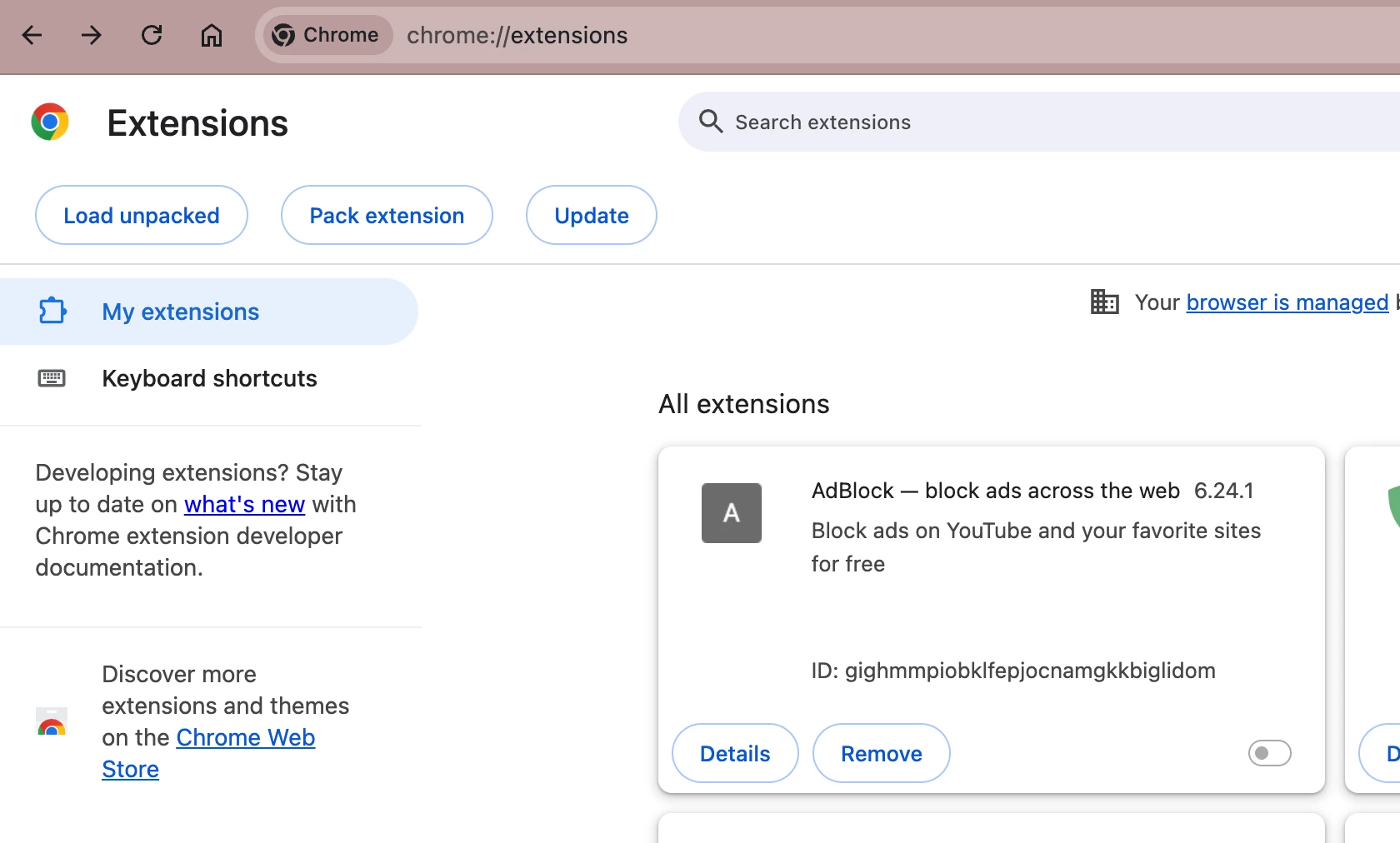Click the Chrome Web Store icon
The width and height of the screenshot is (1400, 843).
tap(52, 721)
